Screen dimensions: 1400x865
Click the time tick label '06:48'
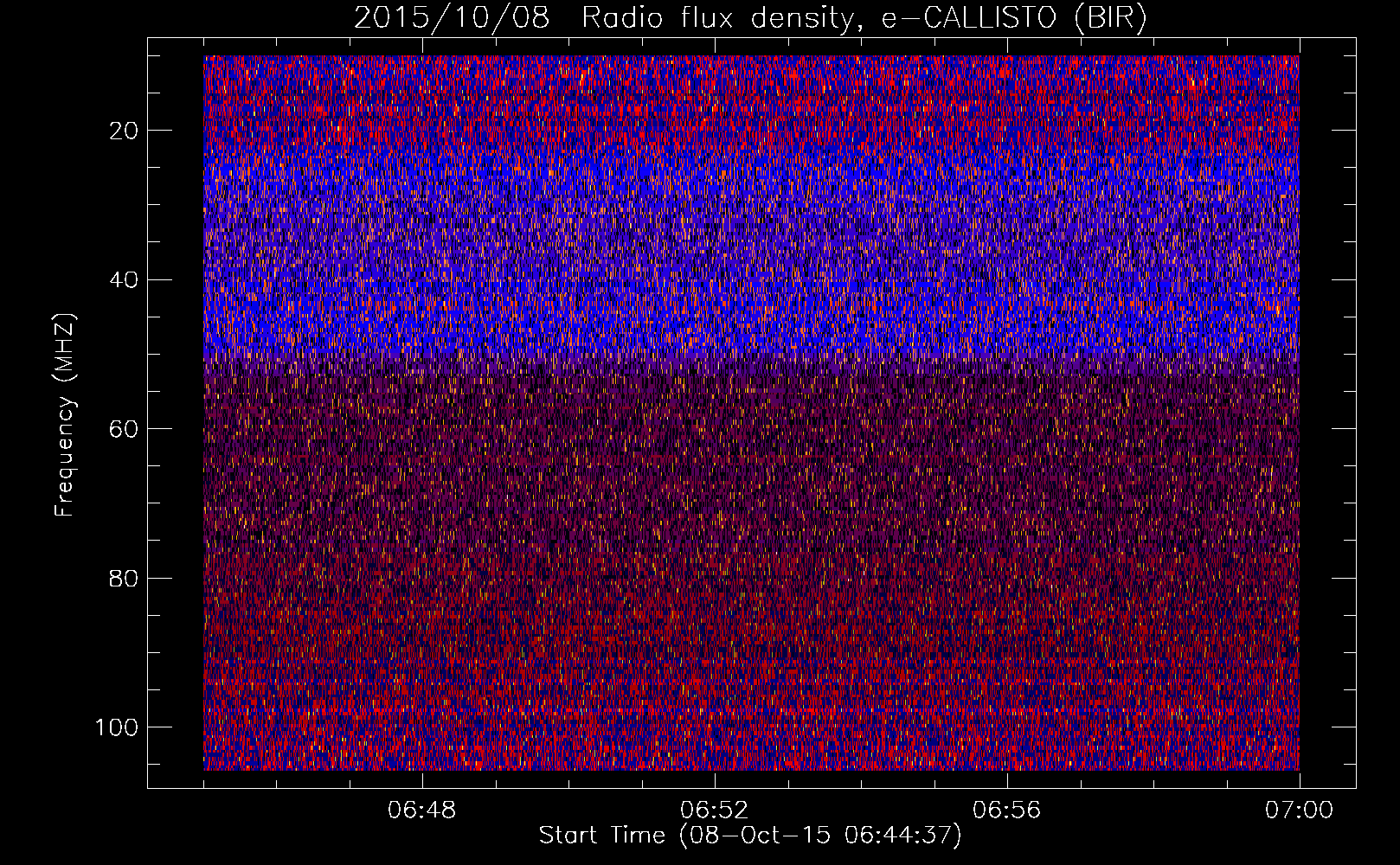click(422, 811)
